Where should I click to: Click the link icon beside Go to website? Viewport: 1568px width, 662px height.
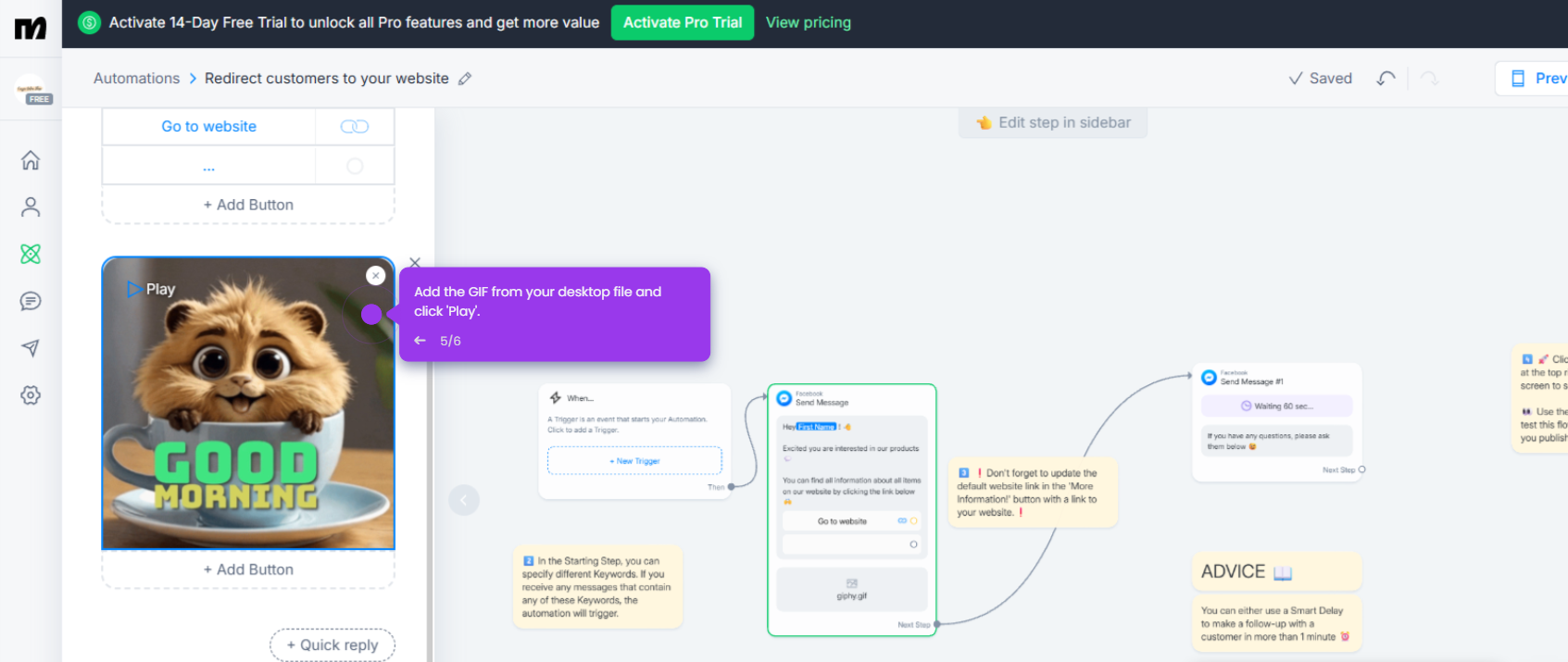click(x=355, y=127)
